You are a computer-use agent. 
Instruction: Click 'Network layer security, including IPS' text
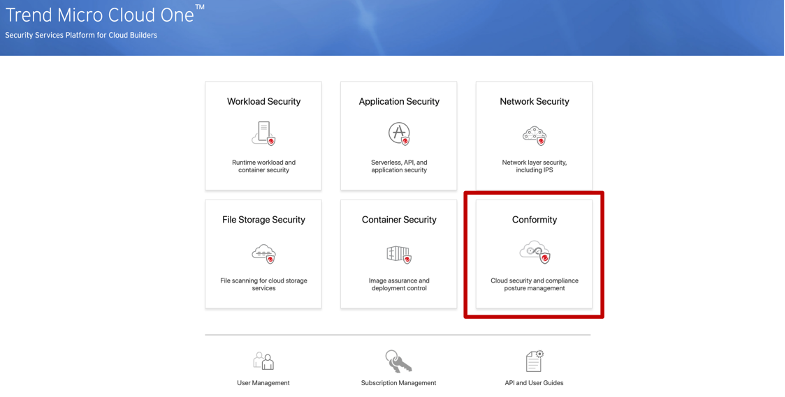click(x=534, y=166)
